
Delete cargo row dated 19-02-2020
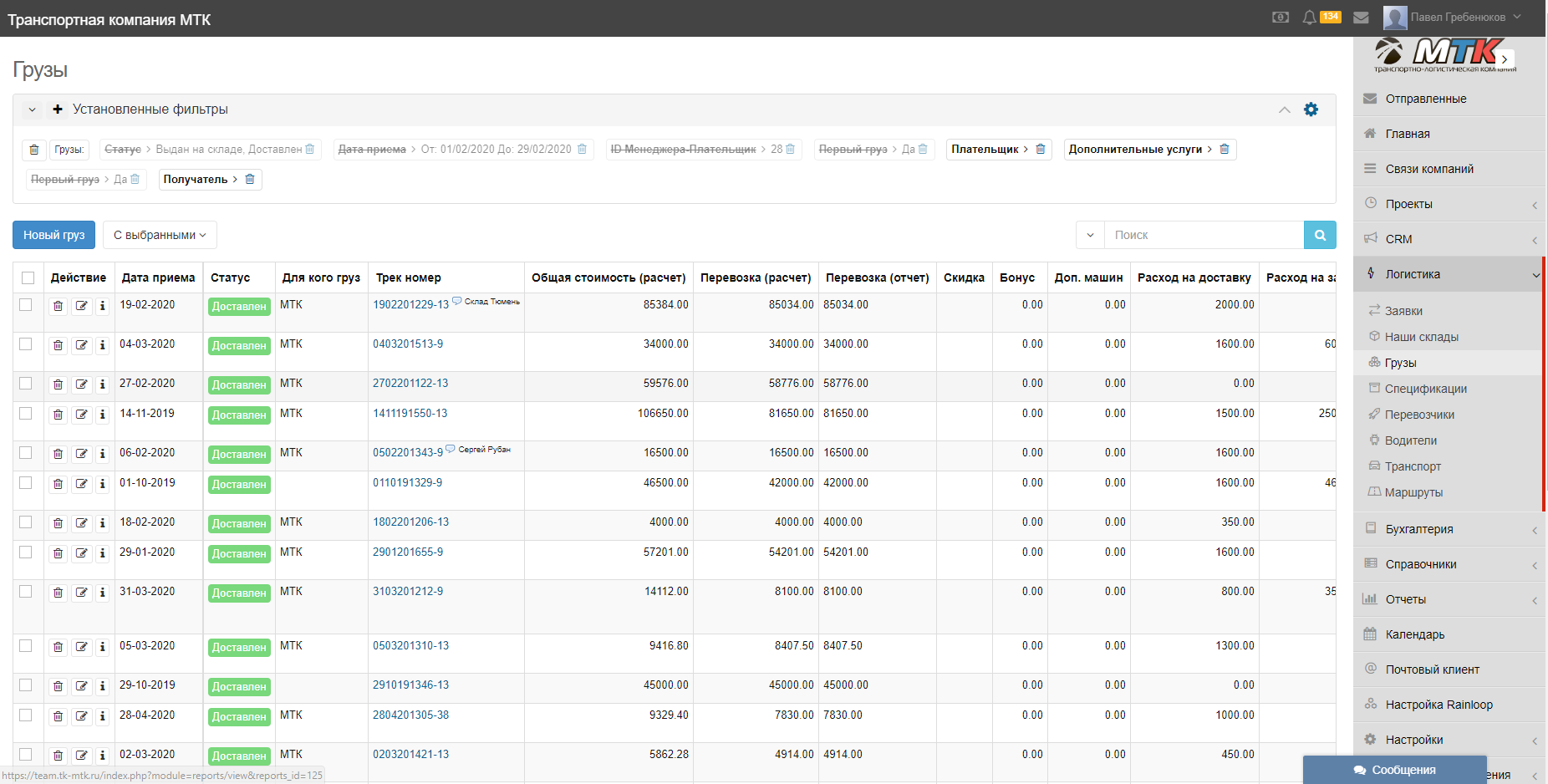[58, 306]
